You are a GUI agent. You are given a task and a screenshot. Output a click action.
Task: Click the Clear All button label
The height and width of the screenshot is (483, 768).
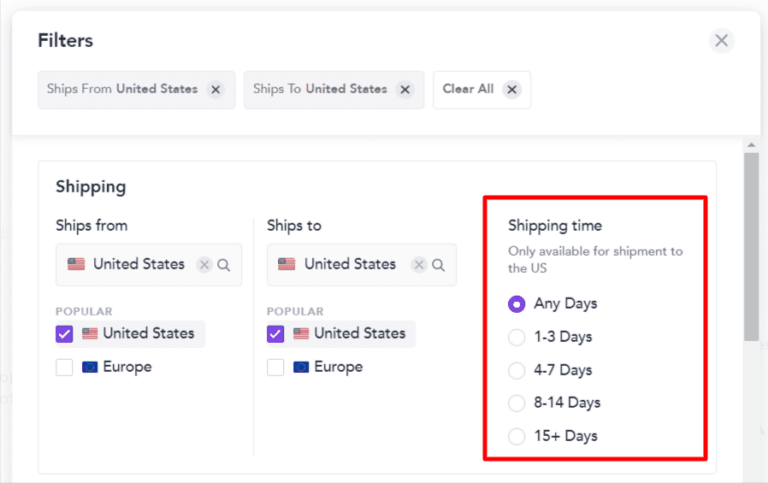pyautogui.click(x=468, y=89)
